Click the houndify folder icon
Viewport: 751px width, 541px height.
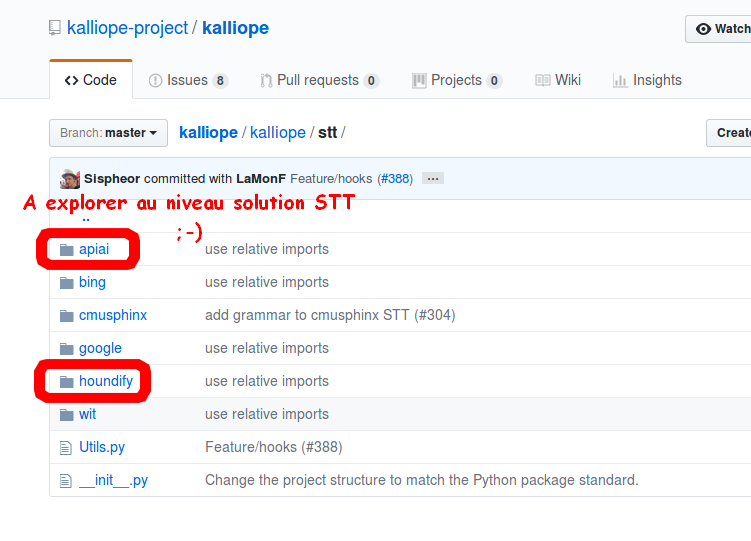coord(67,382)
